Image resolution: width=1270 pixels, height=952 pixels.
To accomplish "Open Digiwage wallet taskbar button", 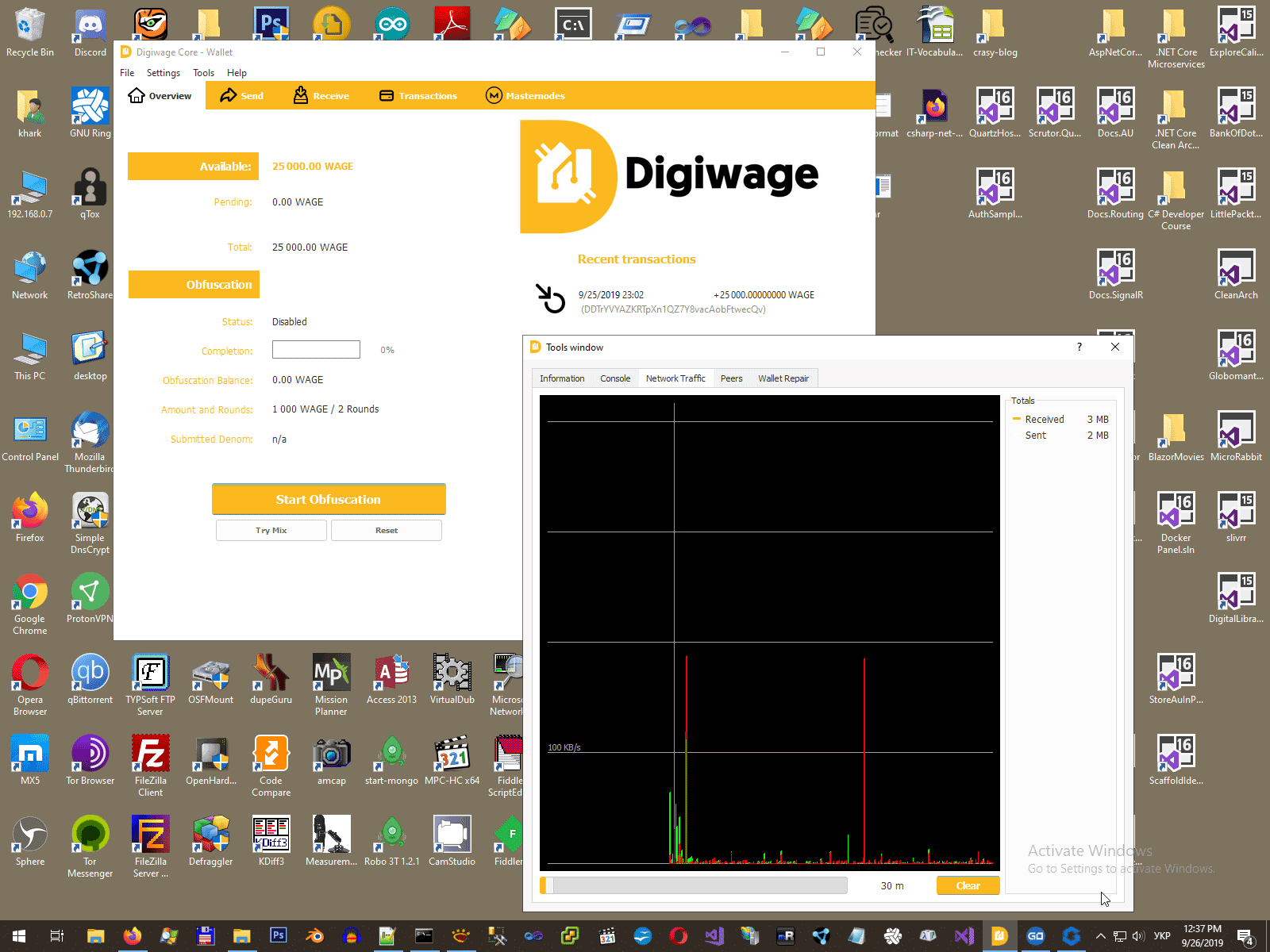I will (999, 936).
